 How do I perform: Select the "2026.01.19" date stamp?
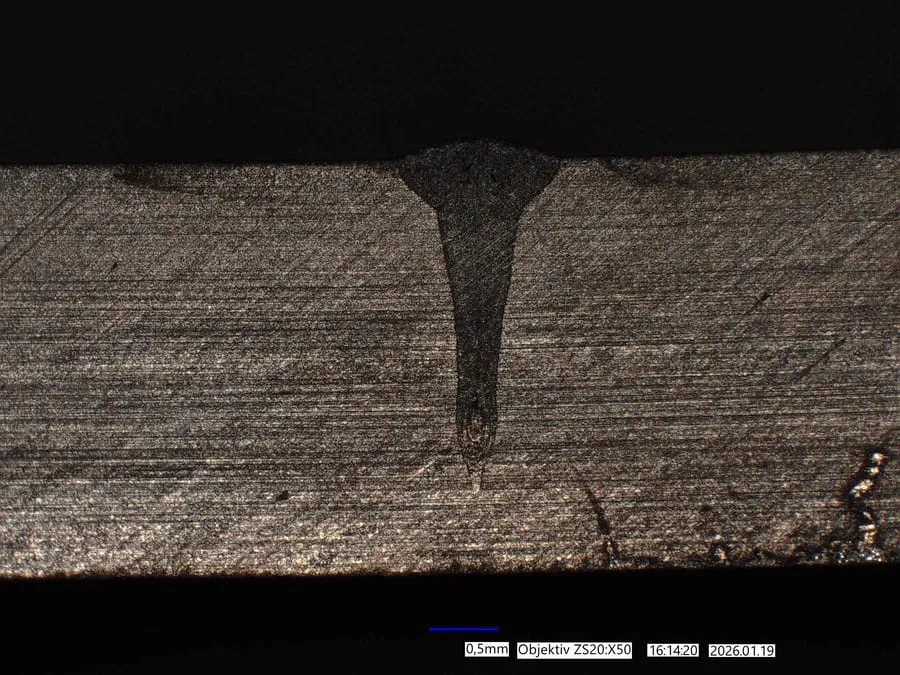click(742, 650)
